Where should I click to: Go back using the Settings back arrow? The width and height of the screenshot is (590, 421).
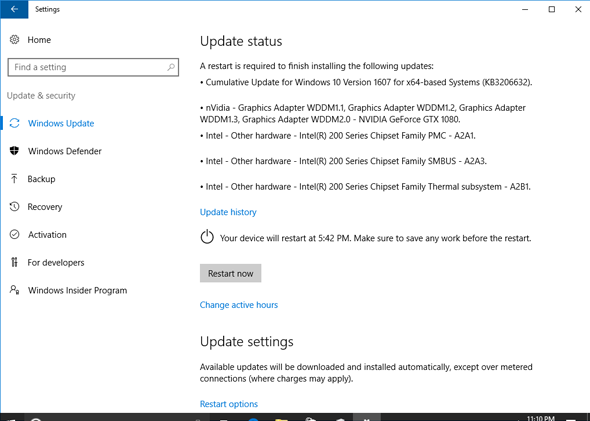click(14, 9)
